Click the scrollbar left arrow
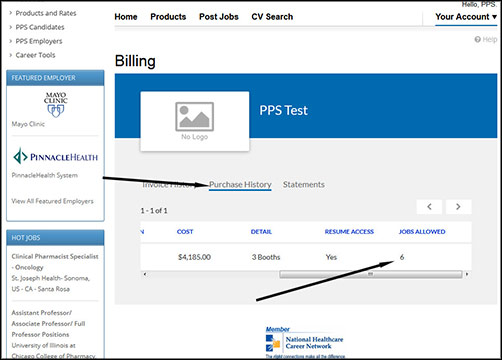Viewport: 502px width, 360px height. click(x=145, y=274)
